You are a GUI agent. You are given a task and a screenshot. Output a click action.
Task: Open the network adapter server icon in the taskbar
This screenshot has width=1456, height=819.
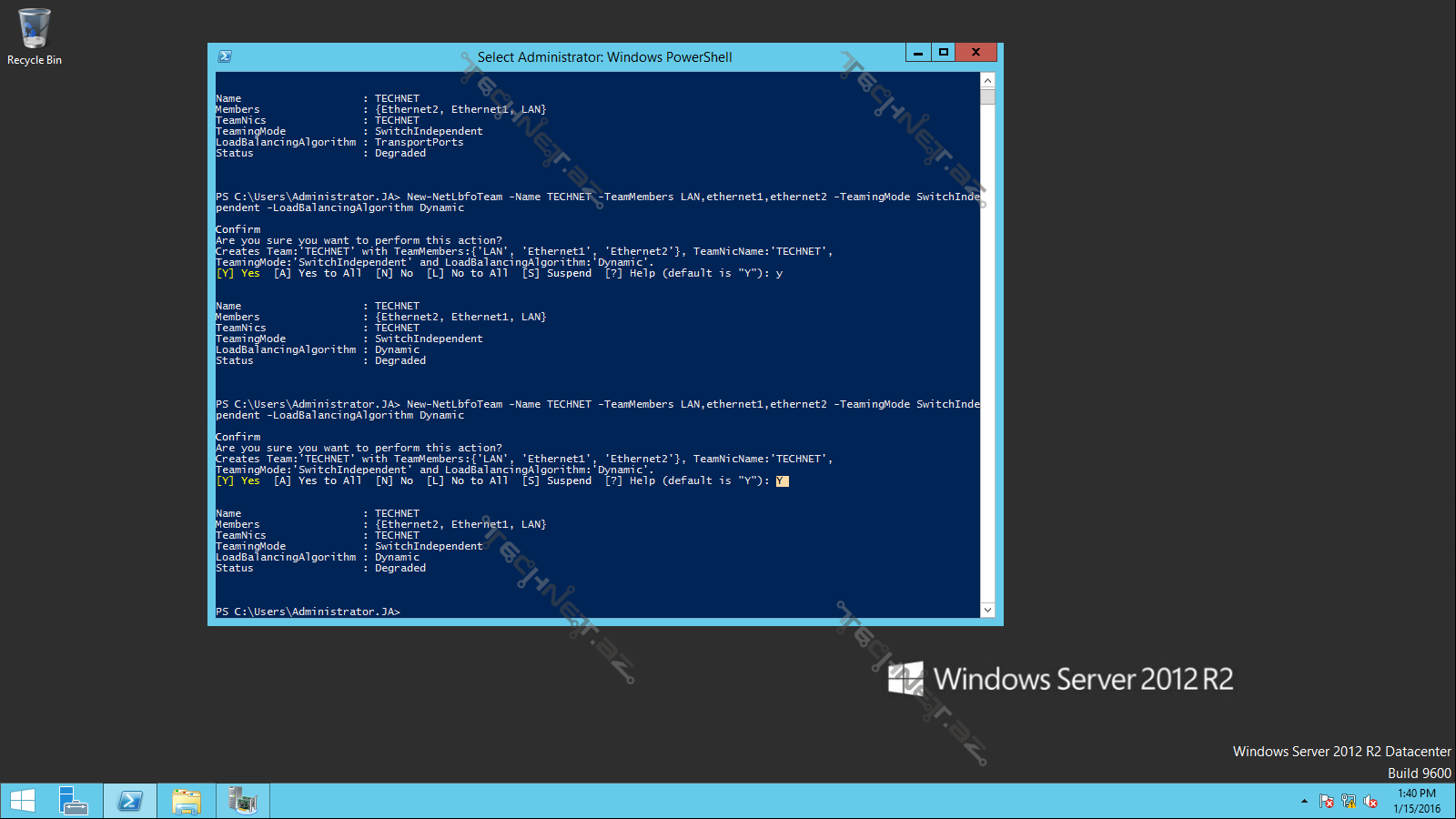coord(243,801)
